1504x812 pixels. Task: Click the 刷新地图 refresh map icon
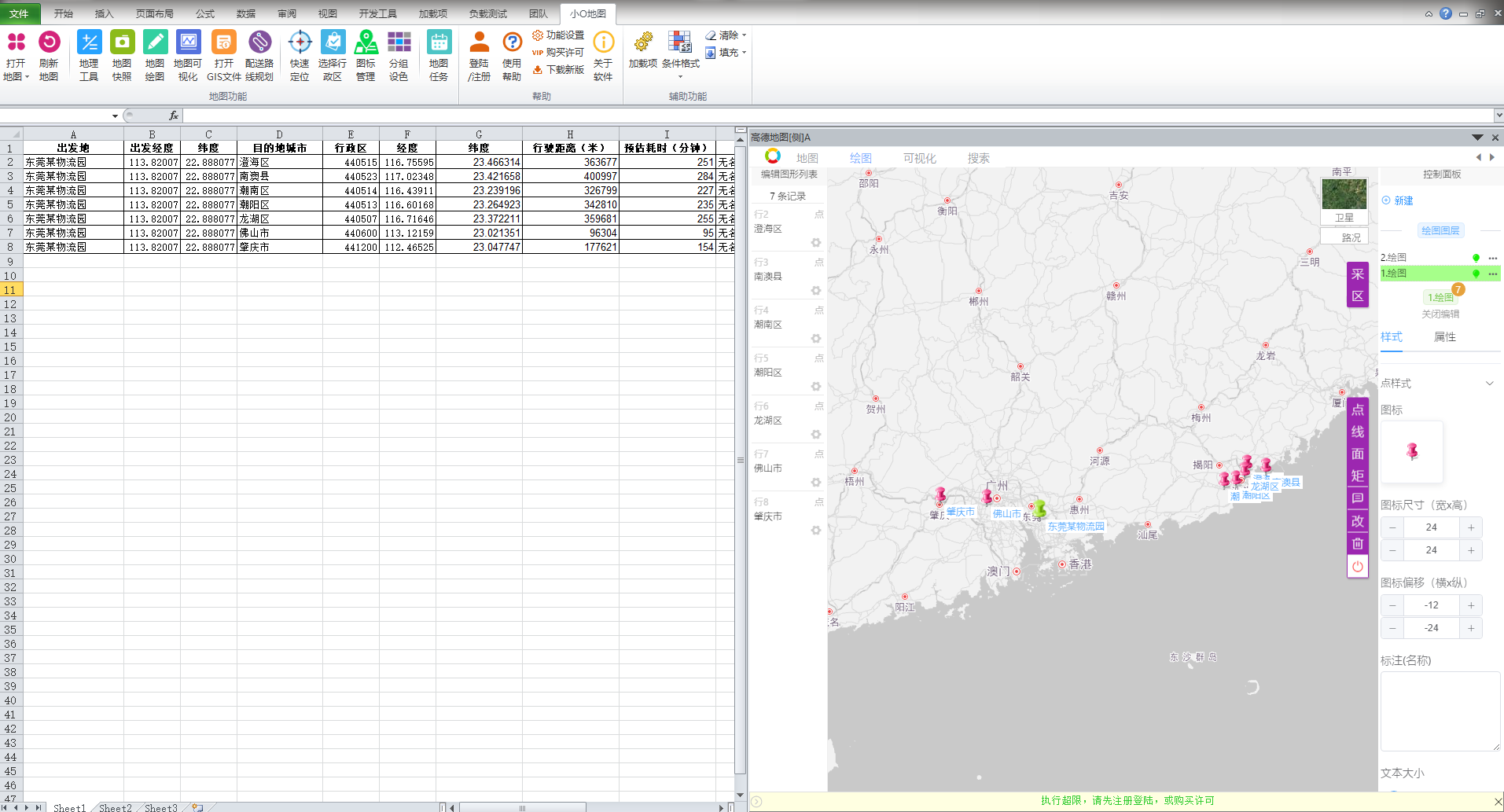(49, 56)
